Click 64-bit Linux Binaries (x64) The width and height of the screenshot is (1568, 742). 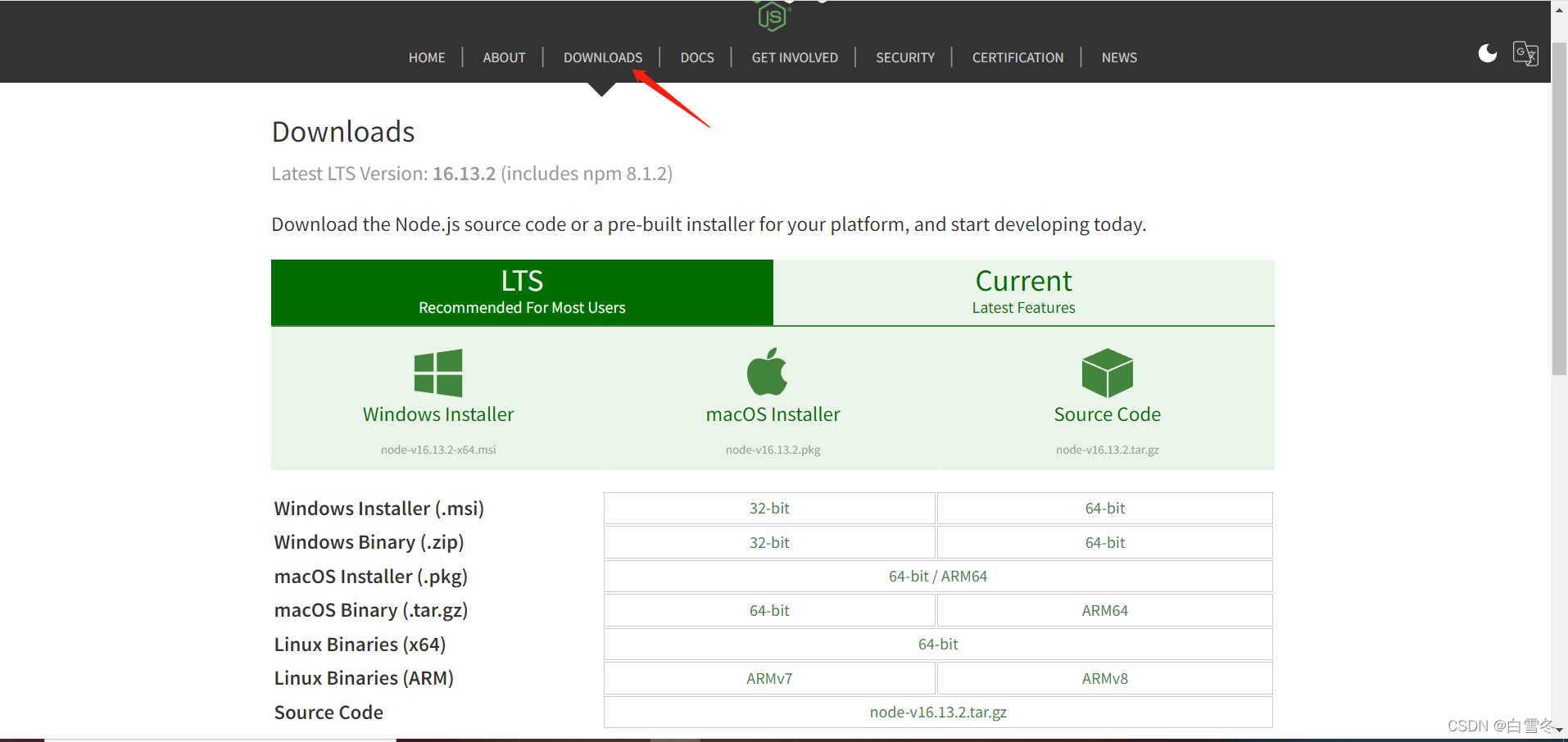(x=938, y=644)
